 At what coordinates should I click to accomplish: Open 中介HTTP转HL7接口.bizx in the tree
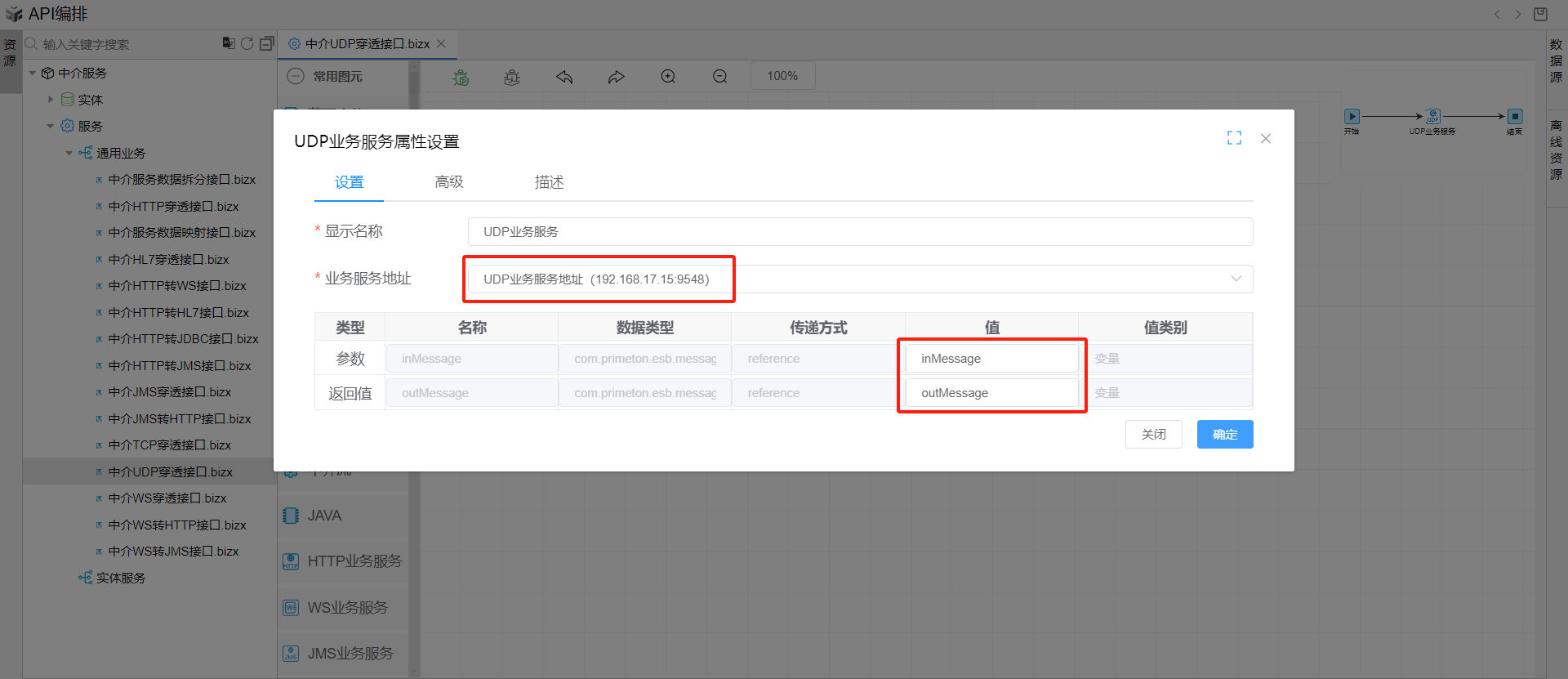pyautogui.click(x=179, y=312)
